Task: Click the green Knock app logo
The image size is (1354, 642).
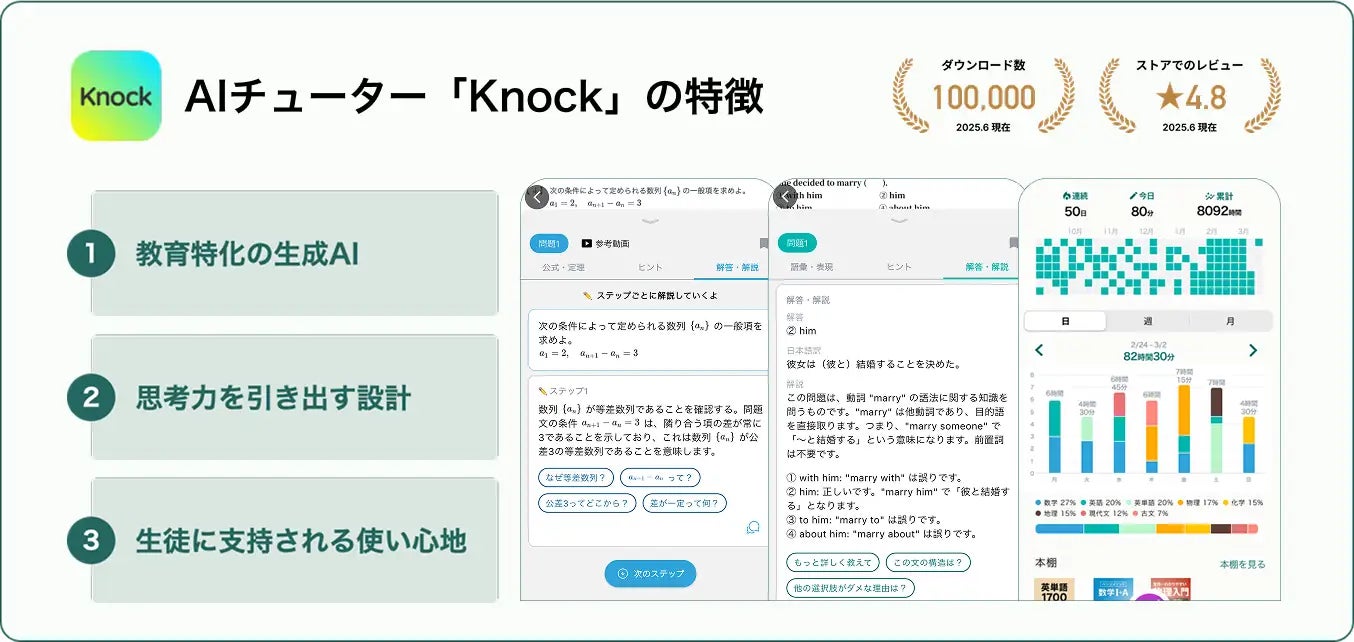Action: [116, 96]
